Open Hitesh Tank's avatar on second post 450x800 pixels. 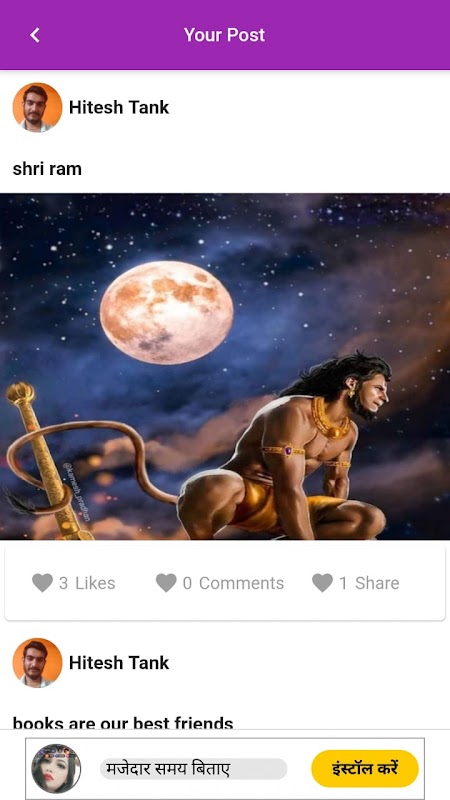coord(37,662)
